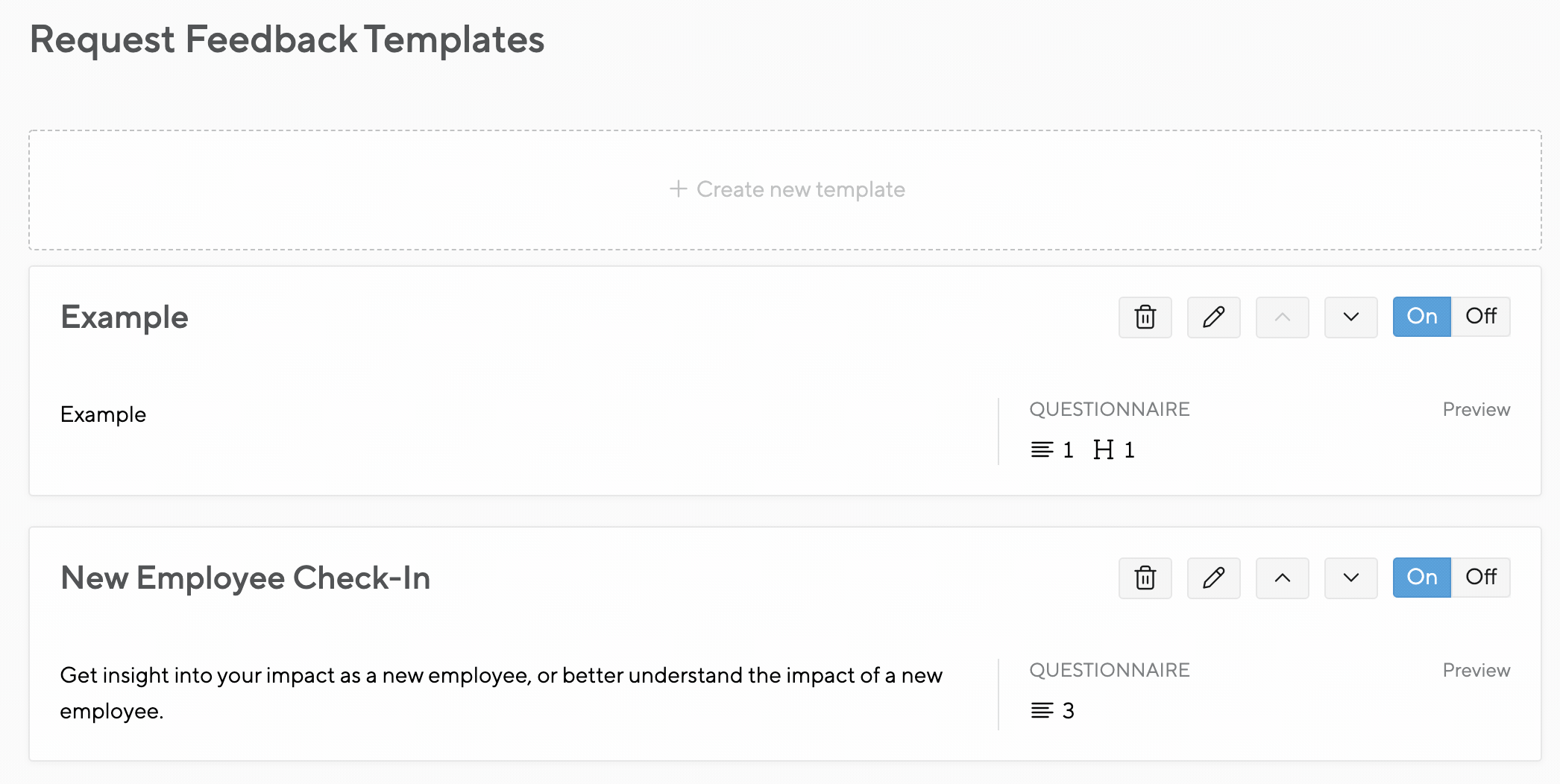Open Preview for New Employee Check-In questionnaire
The width and height of the screenshot is (1560, 784).
coord(1476,670)
